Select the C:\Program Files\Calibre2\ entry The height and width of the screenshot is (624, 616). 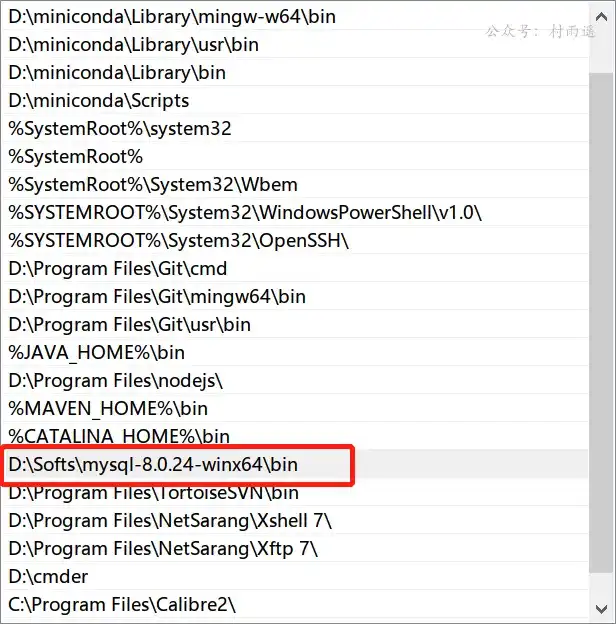pyautogui.click(x=296, y=604)
